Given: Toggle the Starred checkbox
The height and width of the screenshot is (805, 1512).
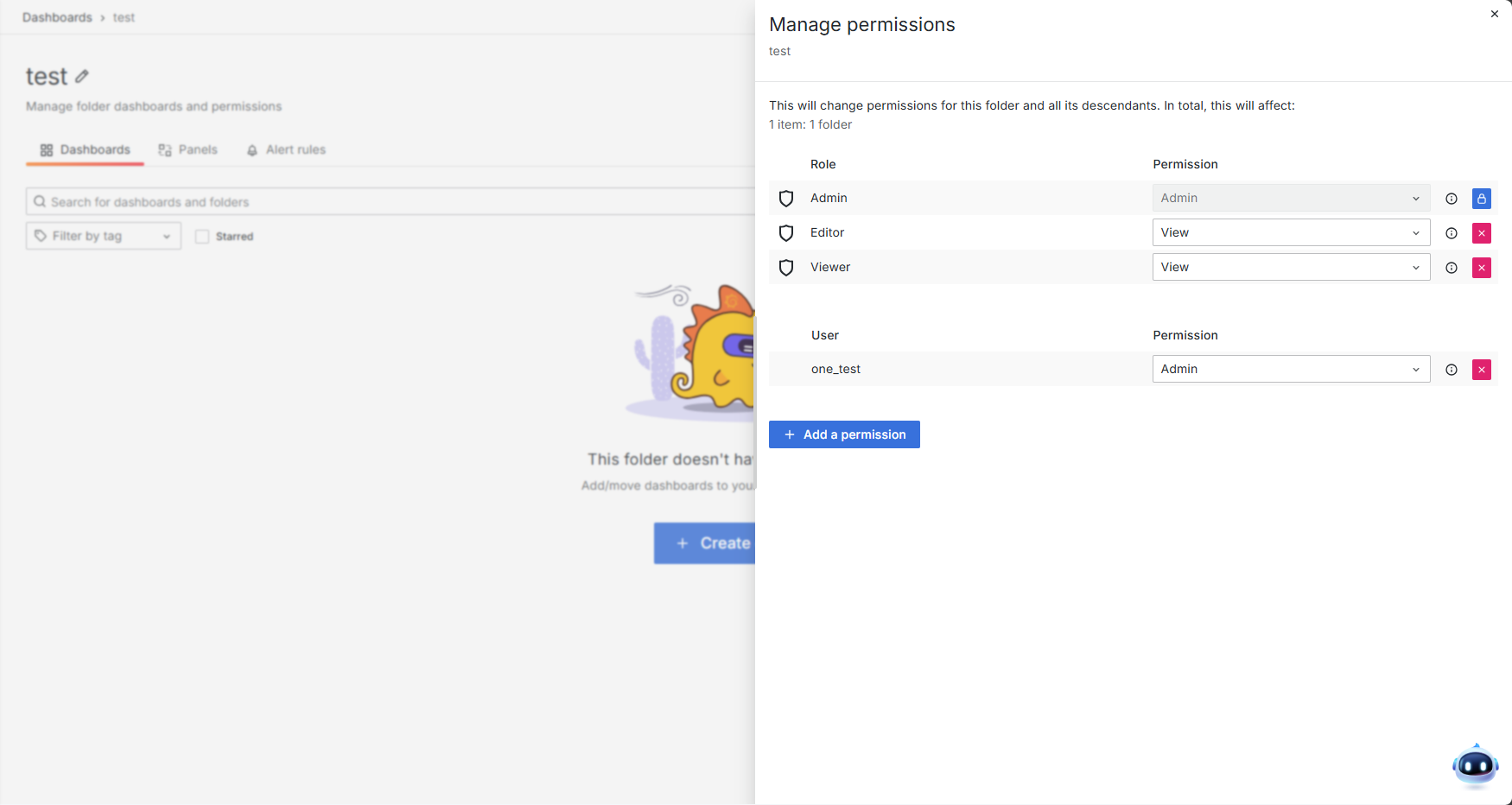Looking at the screenshot, I should coord(202,237).
